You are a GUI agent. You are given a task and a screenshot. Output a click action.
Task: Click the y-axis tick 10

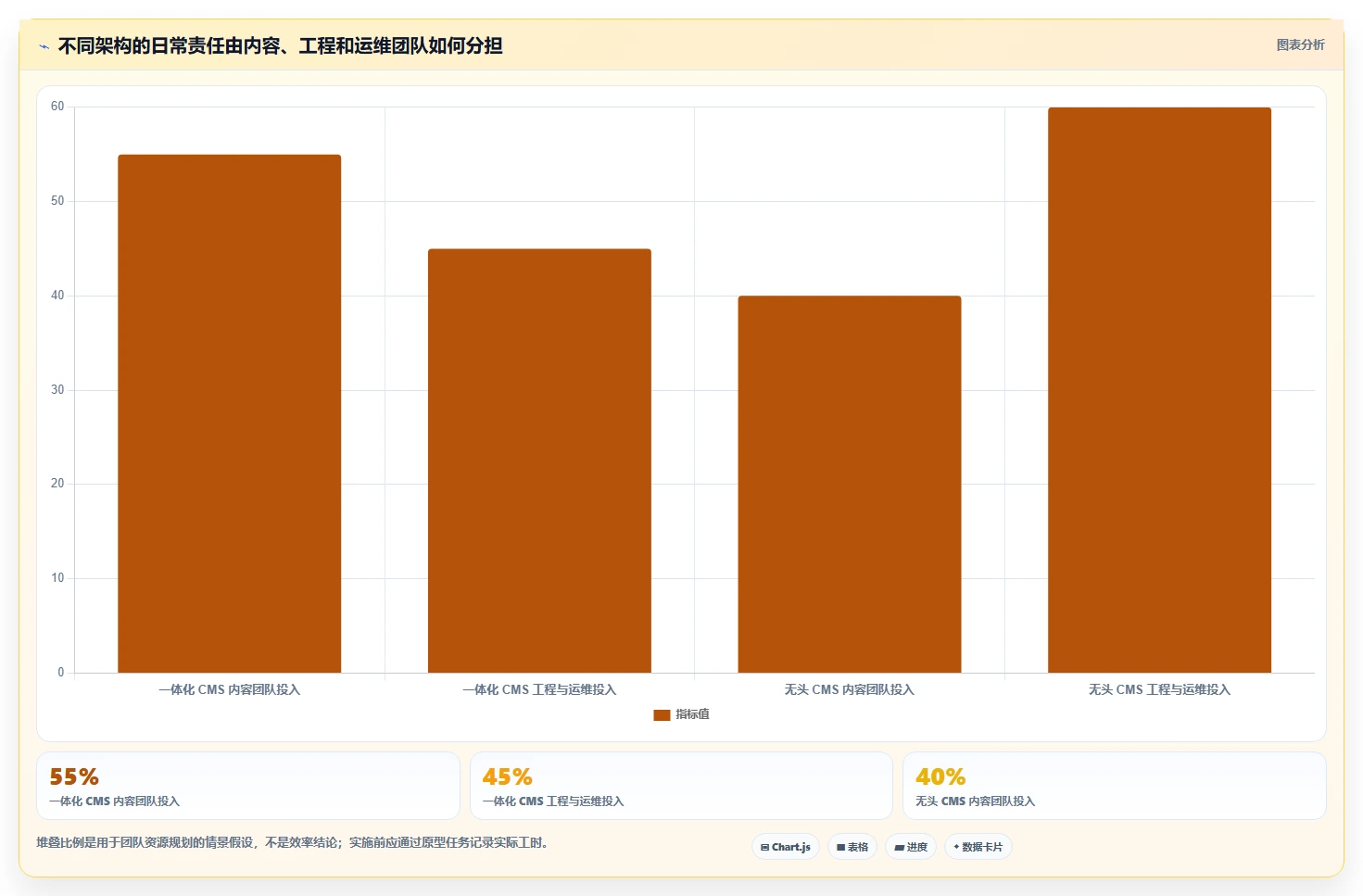click(57, 578)
